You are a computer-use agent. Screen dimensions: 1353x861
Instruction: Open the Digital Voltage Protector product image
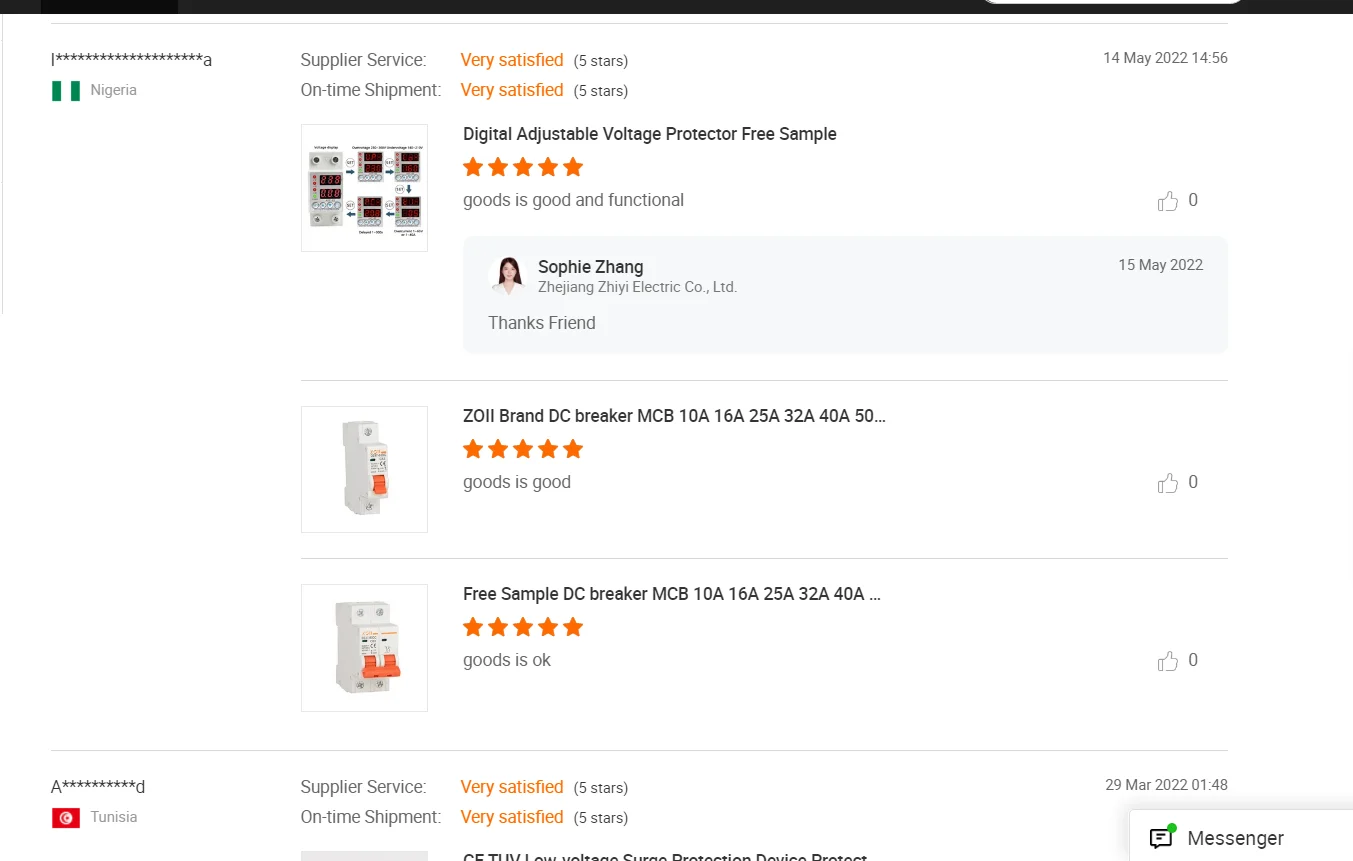(364, 188)
